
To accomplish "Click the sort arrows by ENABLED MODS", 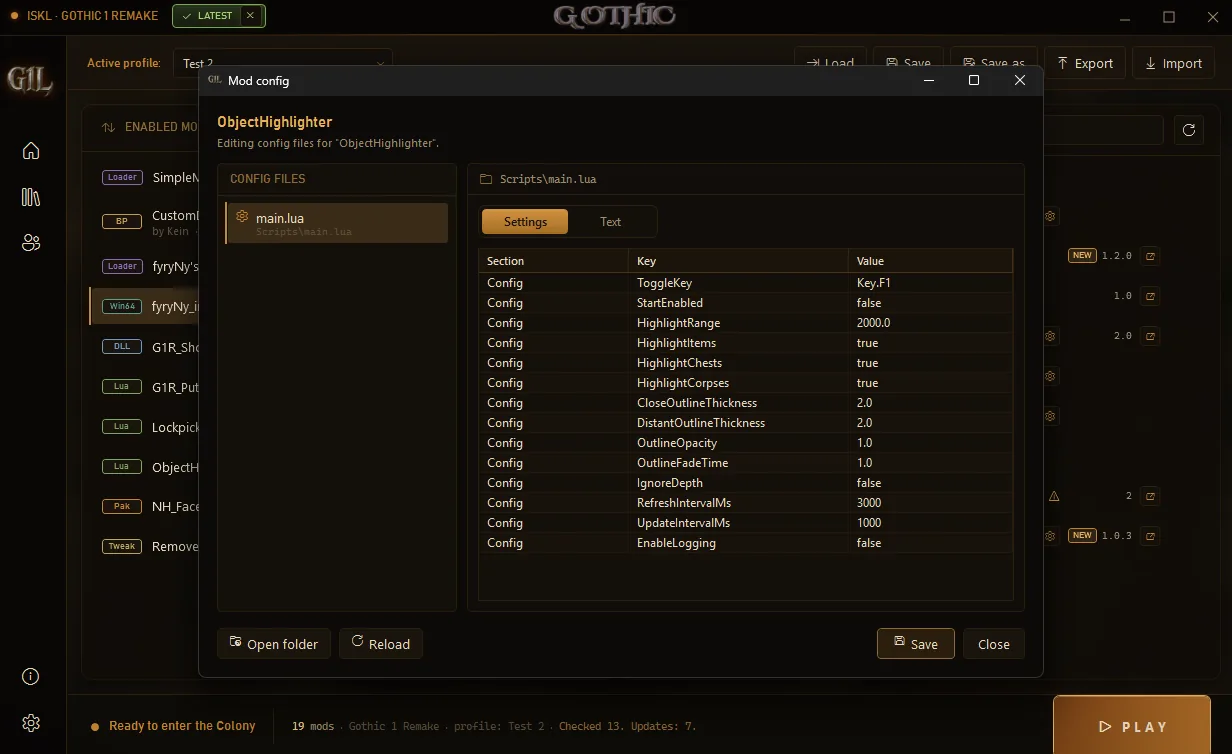I will click(108, 127).
